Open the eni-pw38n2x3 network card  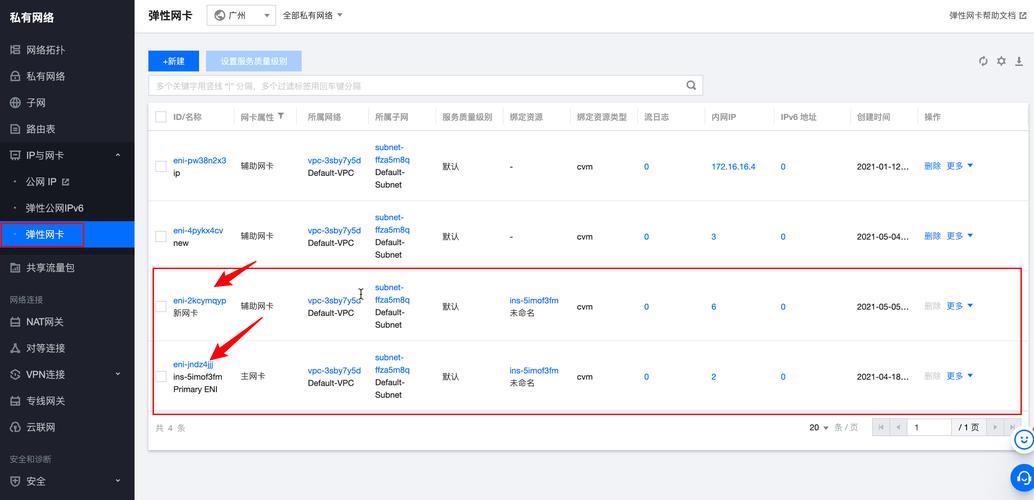click(x=199, y=160)
